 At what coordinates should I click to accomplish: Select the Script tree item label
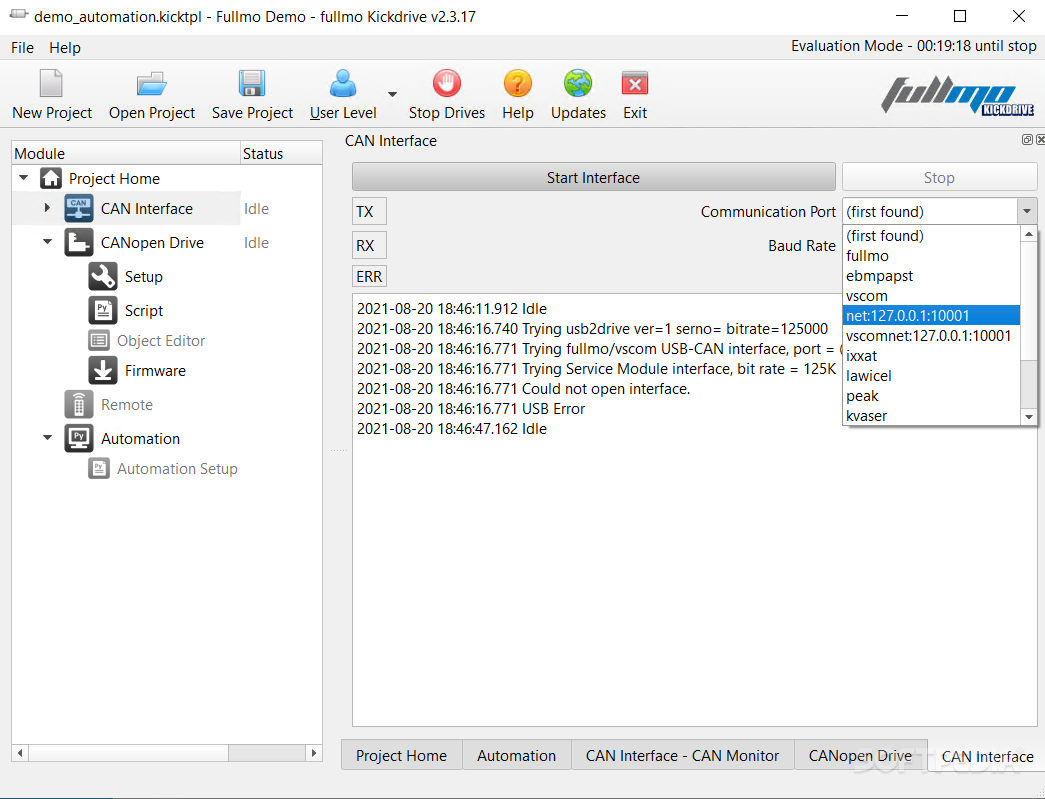click(x=143, y=311)
